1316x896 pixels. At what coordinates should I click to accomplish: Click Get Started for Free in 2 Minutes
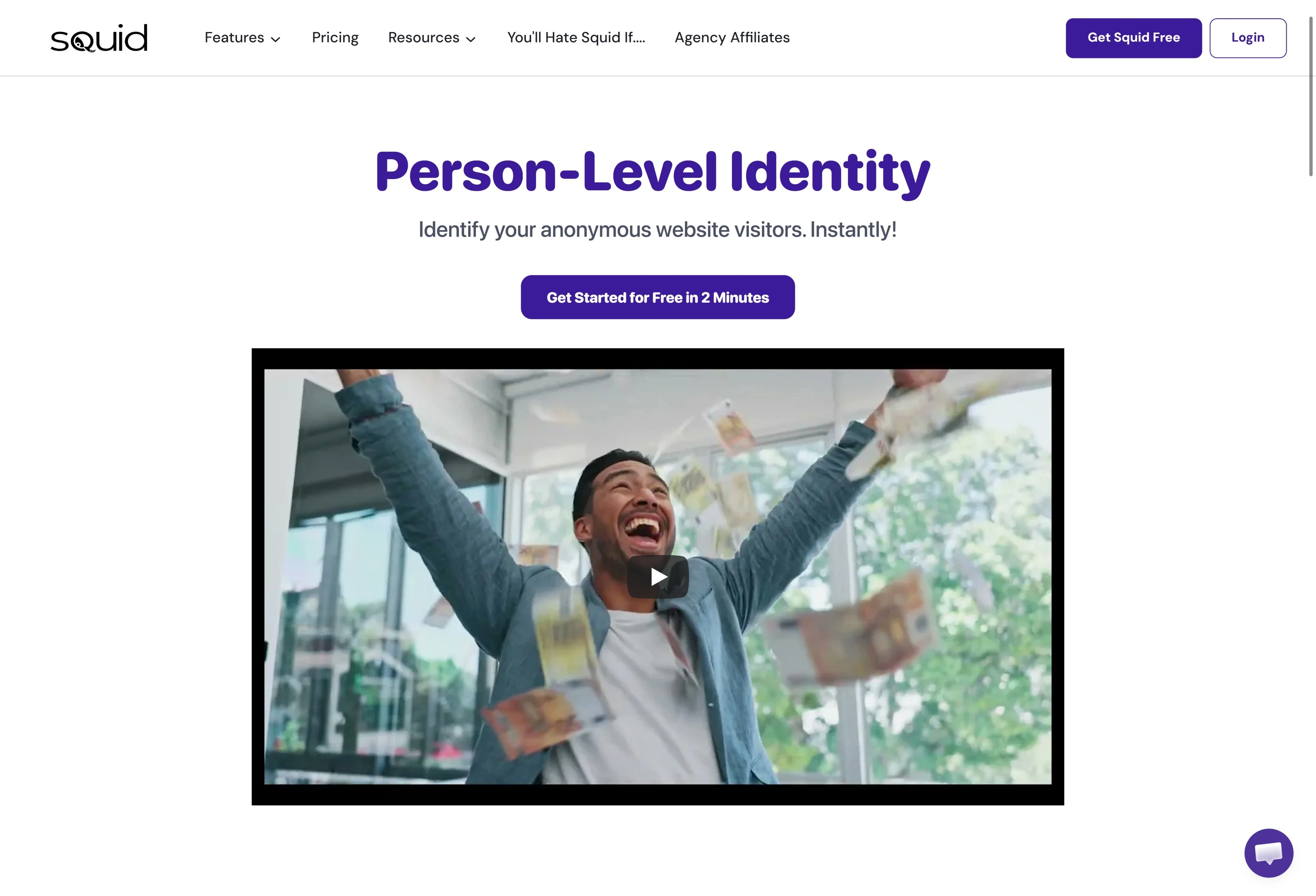point(658,297)
